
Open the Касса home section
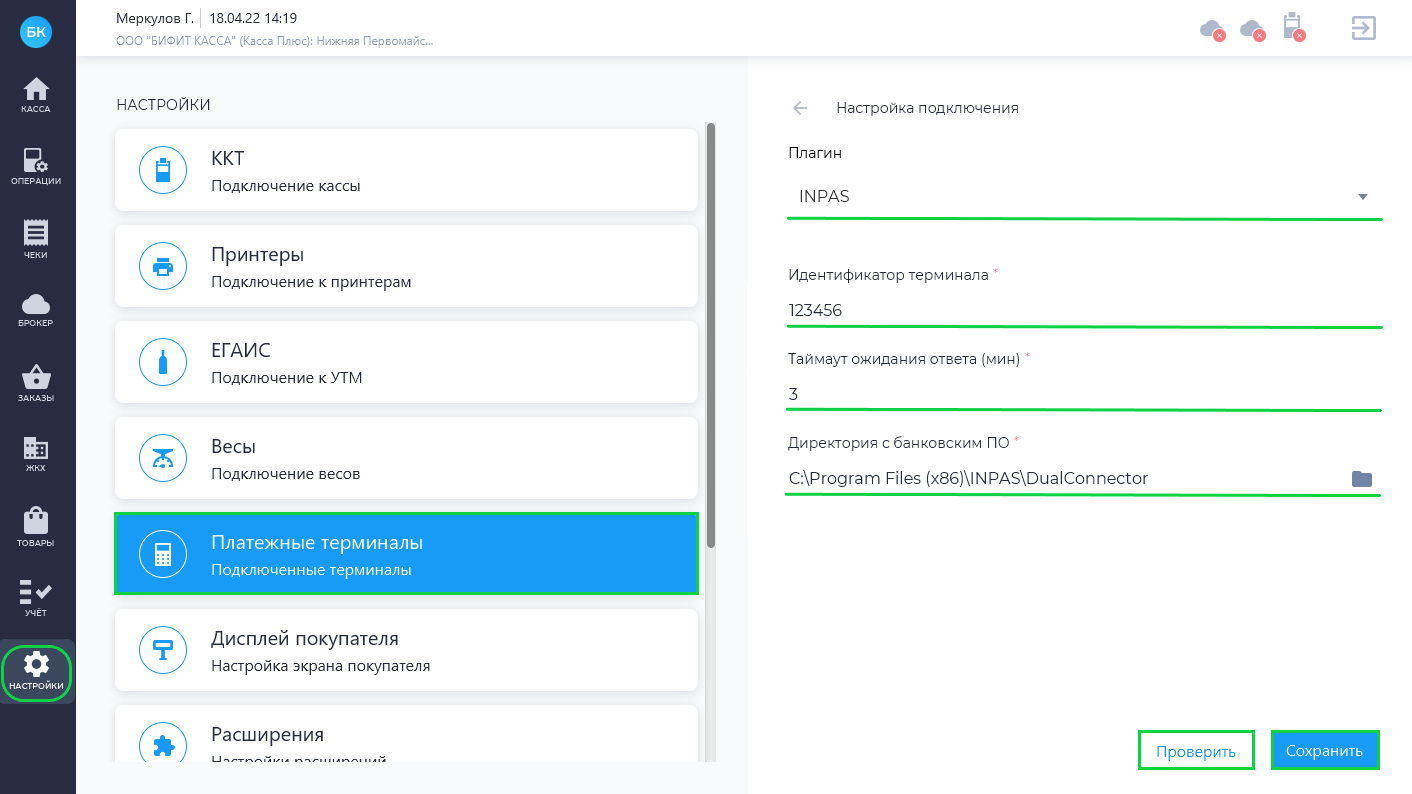[x=36, y=94]
